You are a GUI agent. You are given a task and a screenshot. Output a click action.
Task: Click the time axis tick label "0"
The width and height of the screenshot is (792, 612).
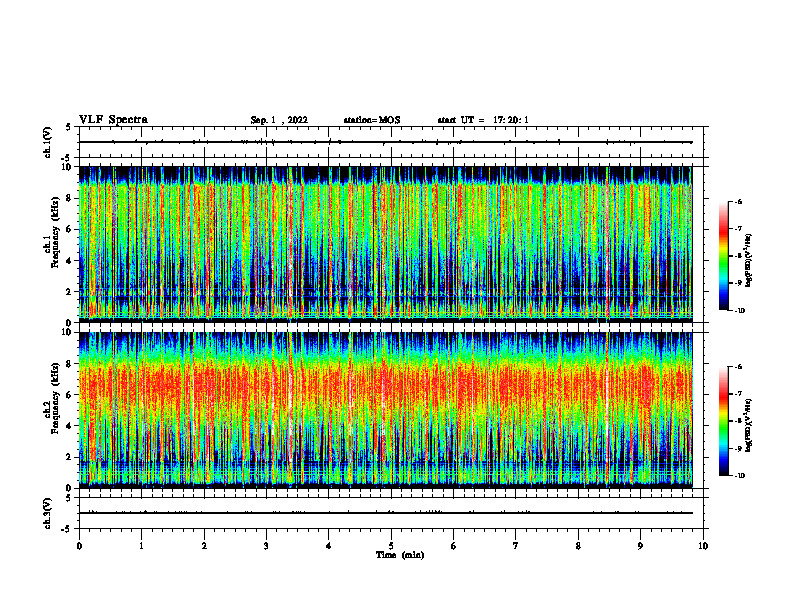(x=79, y=546)
